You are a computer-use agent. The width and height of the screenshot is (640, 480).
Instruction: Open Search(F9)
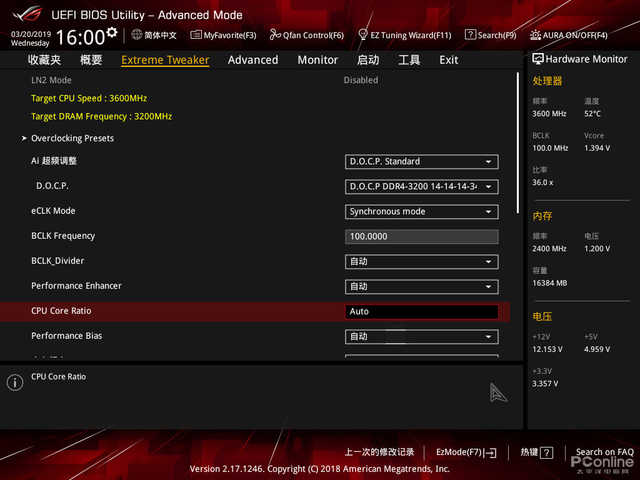491,35
